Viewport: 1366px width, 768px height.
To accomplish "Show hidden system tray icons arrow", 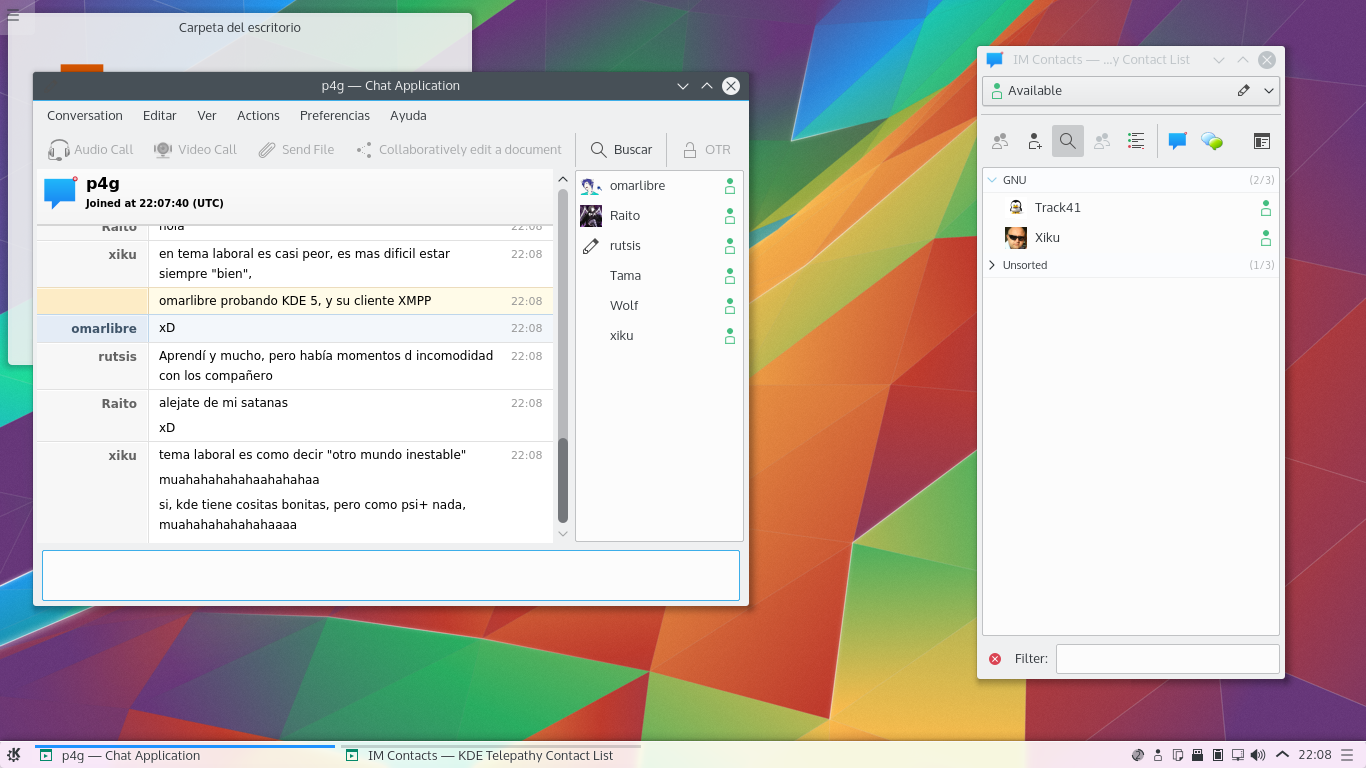I will (x=1283, y=755).
